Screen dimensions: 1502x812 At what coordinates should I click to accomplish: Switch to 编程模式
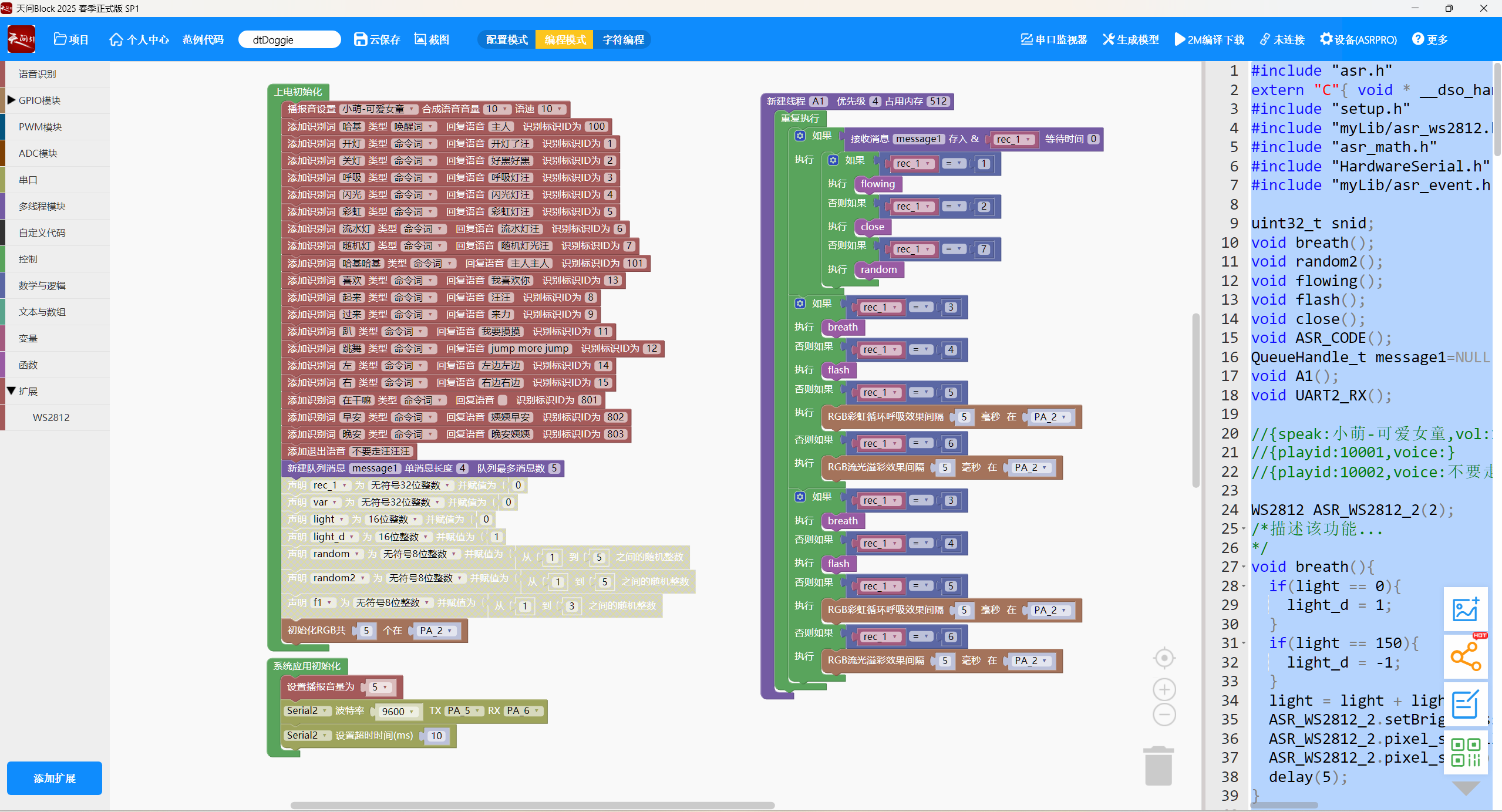[x=565, y=39]
